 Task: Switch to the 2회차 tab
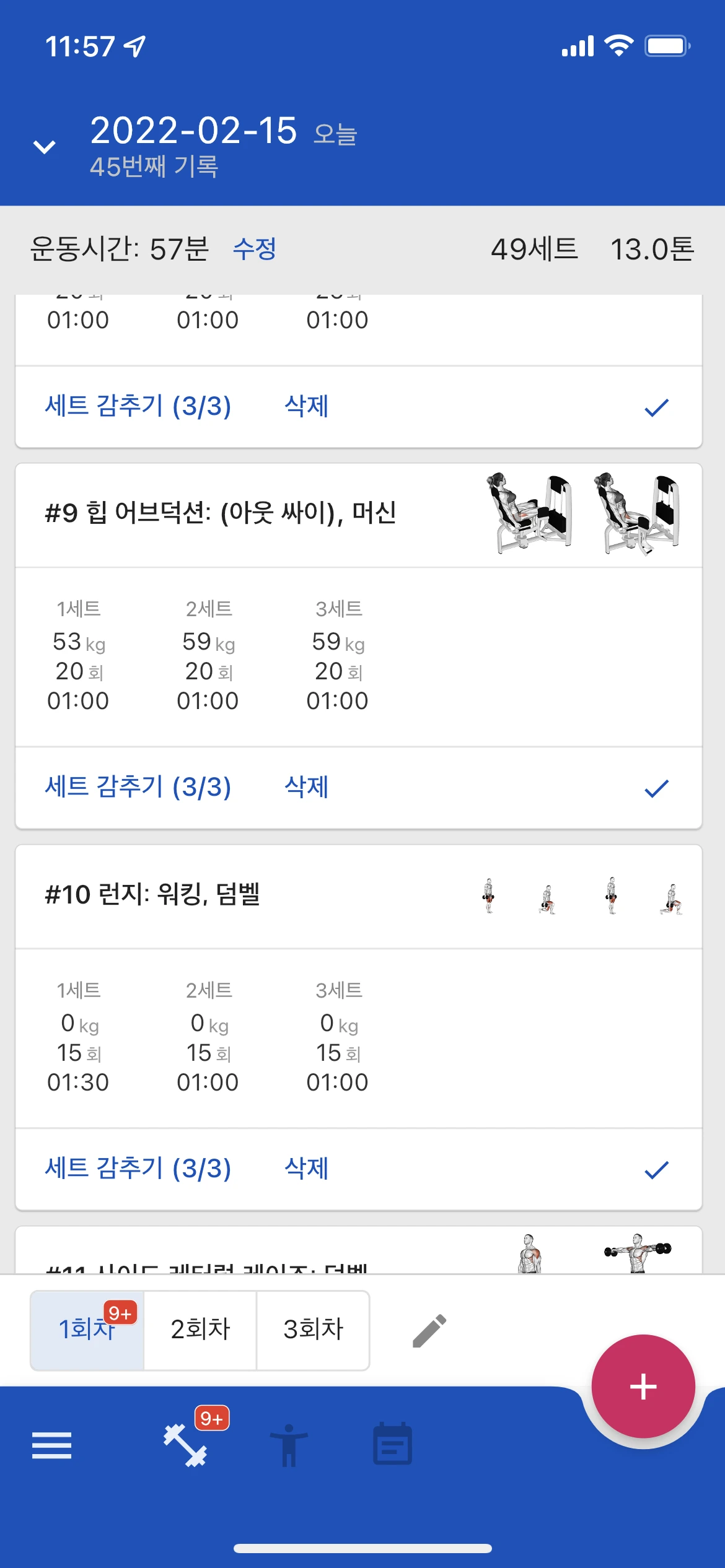point(200,1330)
